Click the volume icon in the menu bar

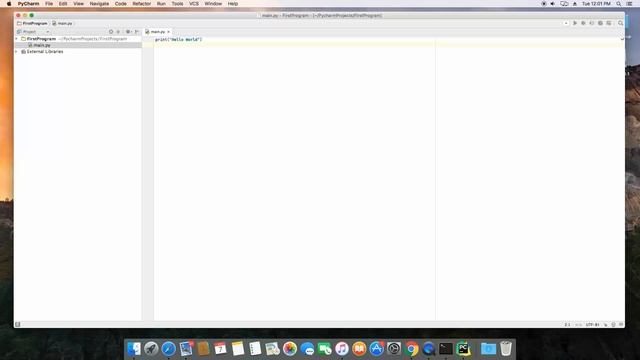pyautogui.click(x=553, y=4)
